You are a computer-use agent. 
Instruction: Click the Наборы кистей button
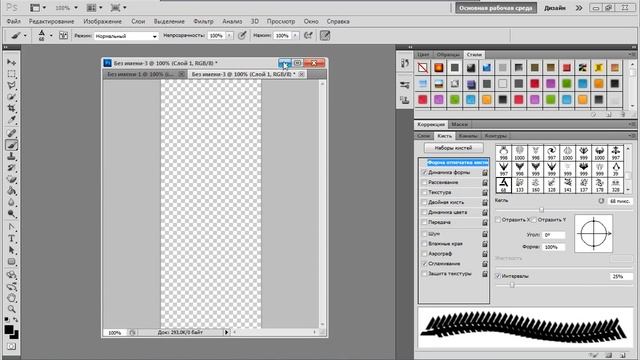coord(453,148)
